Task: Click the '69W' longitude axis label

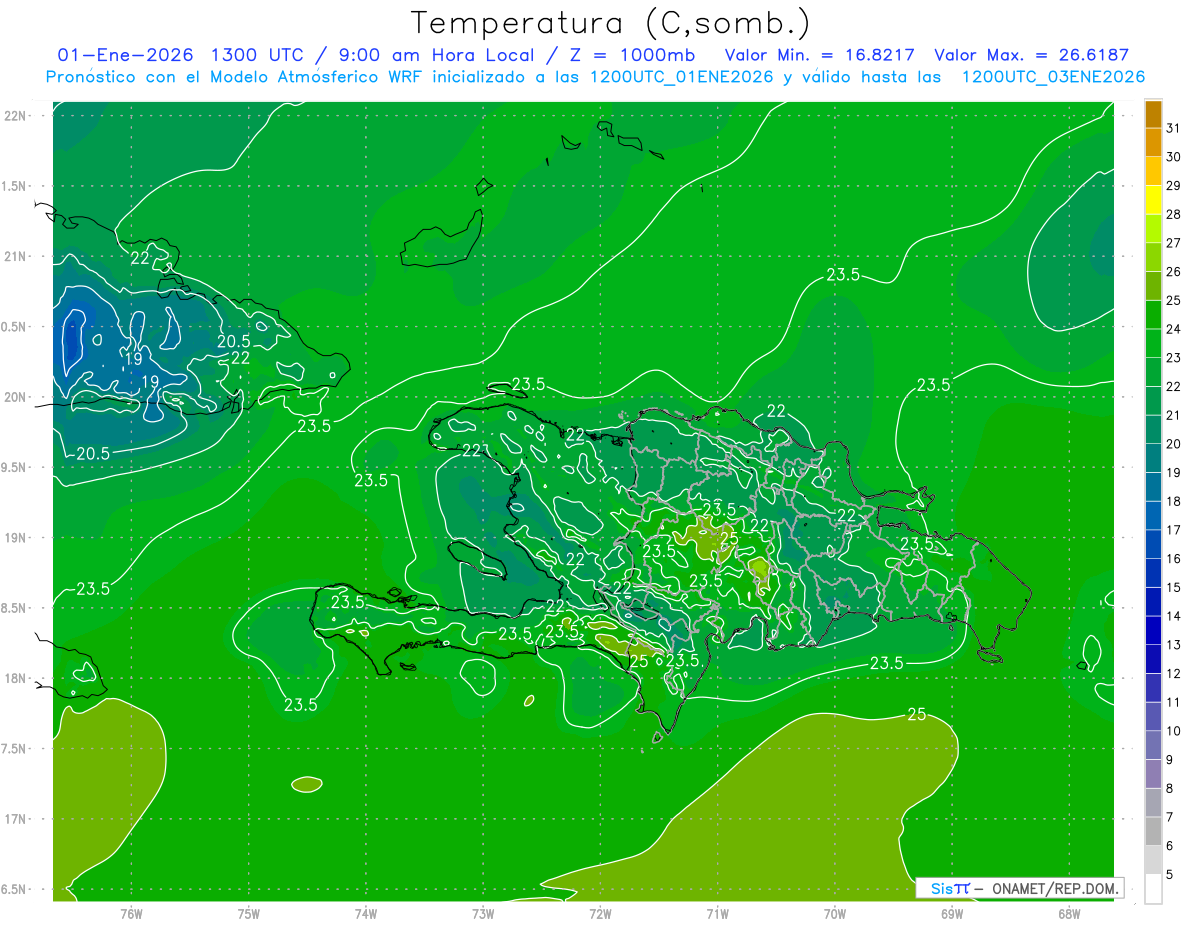Action: coord(952,914)
